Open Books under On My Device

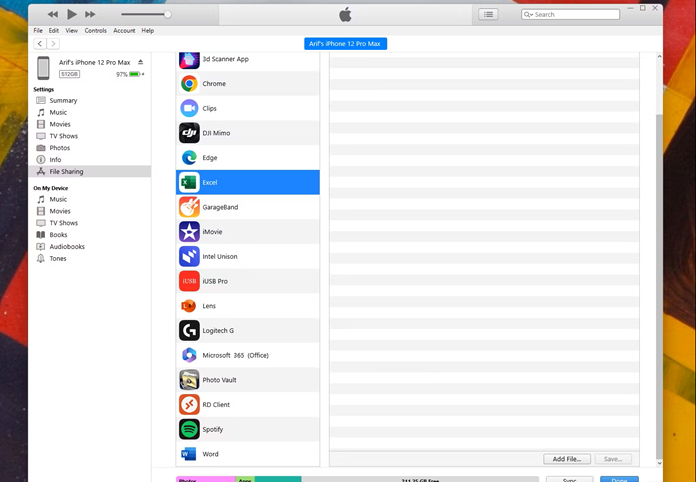tap(58, 235)
